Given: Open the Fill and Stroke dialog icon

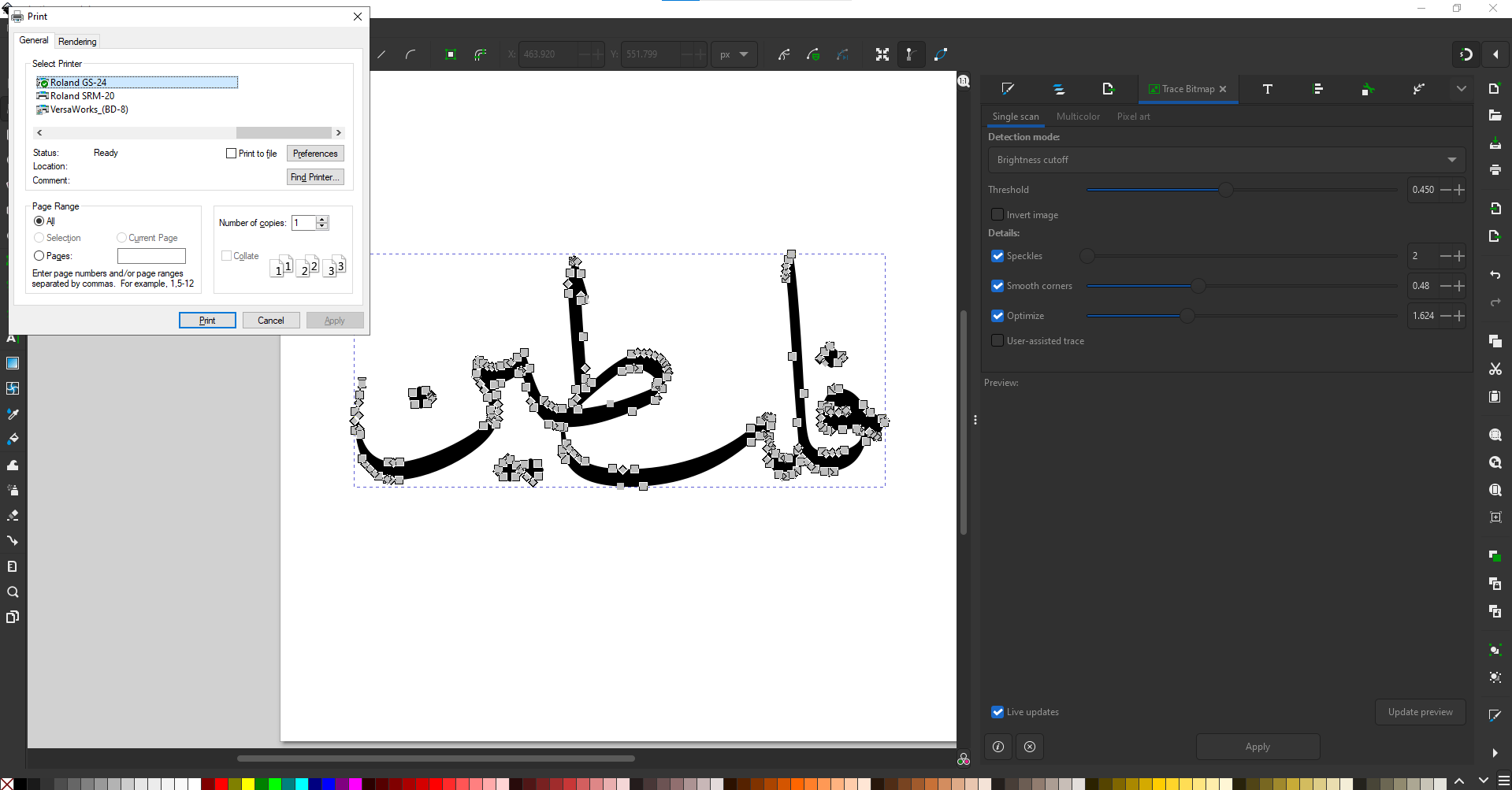Looking at the screenshot, I should pyautogui.click(x=1008, y=89).
